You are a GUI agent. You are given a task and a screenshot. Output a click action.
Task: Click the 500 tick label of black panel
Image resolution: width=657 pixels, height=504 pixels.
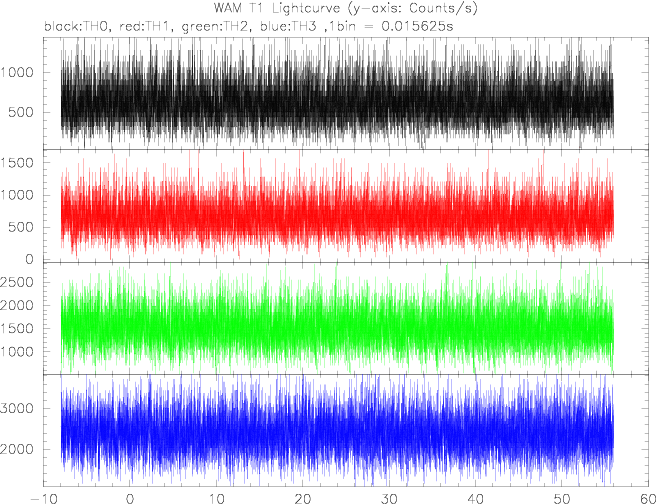(22, 112)
